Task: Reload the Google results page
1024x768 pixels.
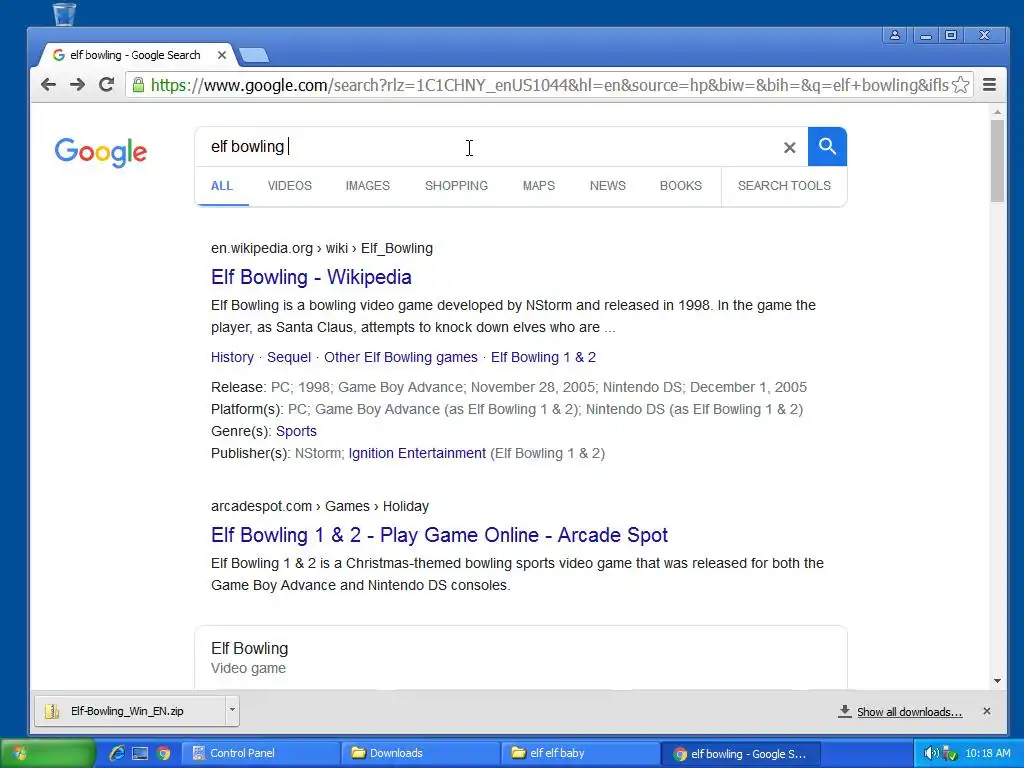Action: (x=106, y=85)
